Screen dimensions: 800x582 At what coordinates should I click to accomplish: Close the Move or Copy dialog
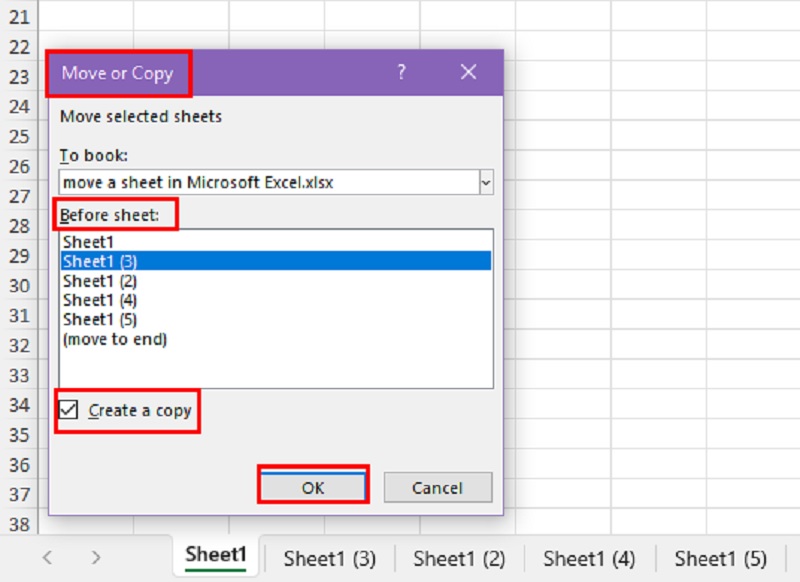(x=468, y=73)
